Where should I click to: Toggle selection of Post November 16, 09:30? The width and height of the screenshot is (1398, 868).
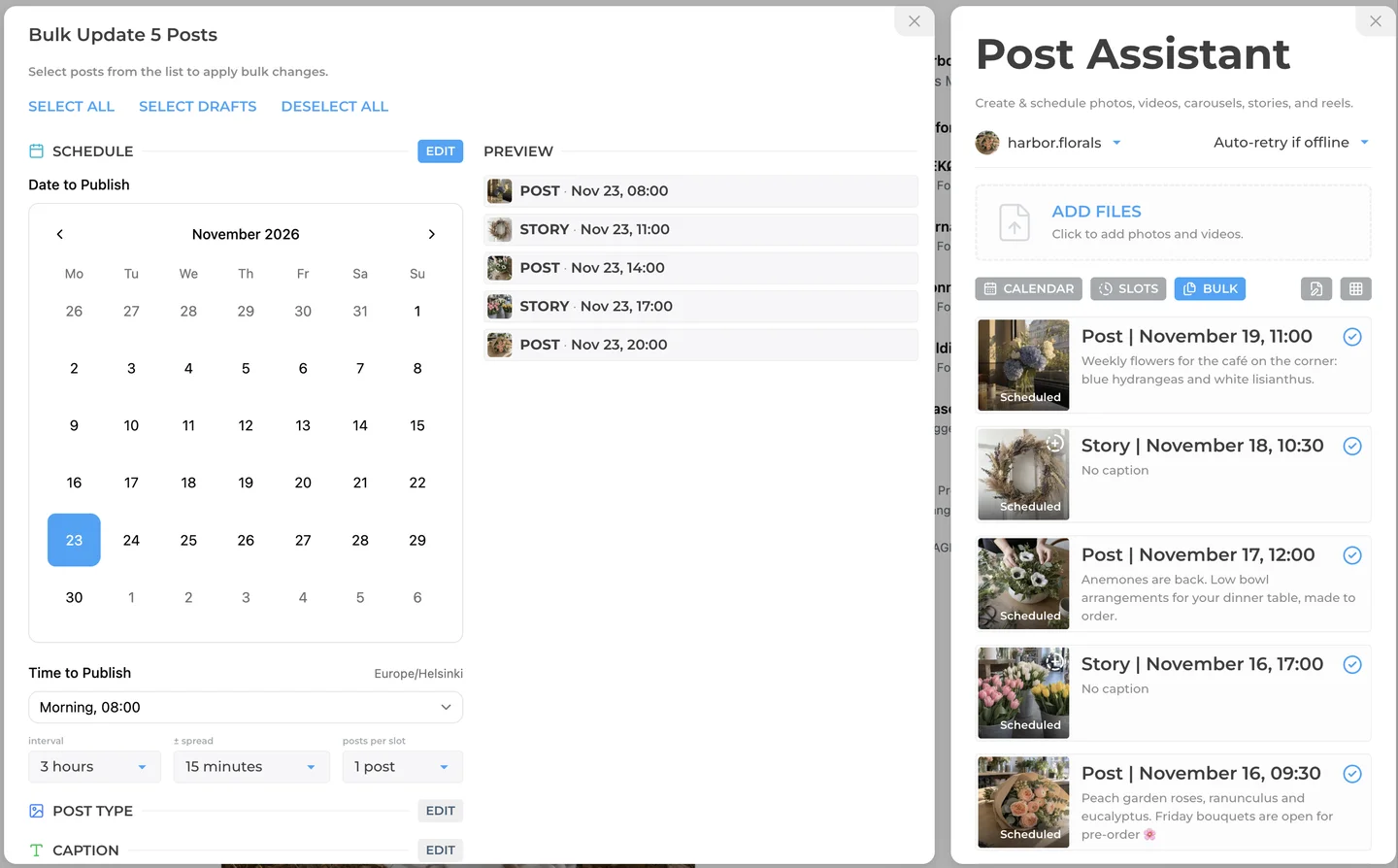pos(1352,774)
